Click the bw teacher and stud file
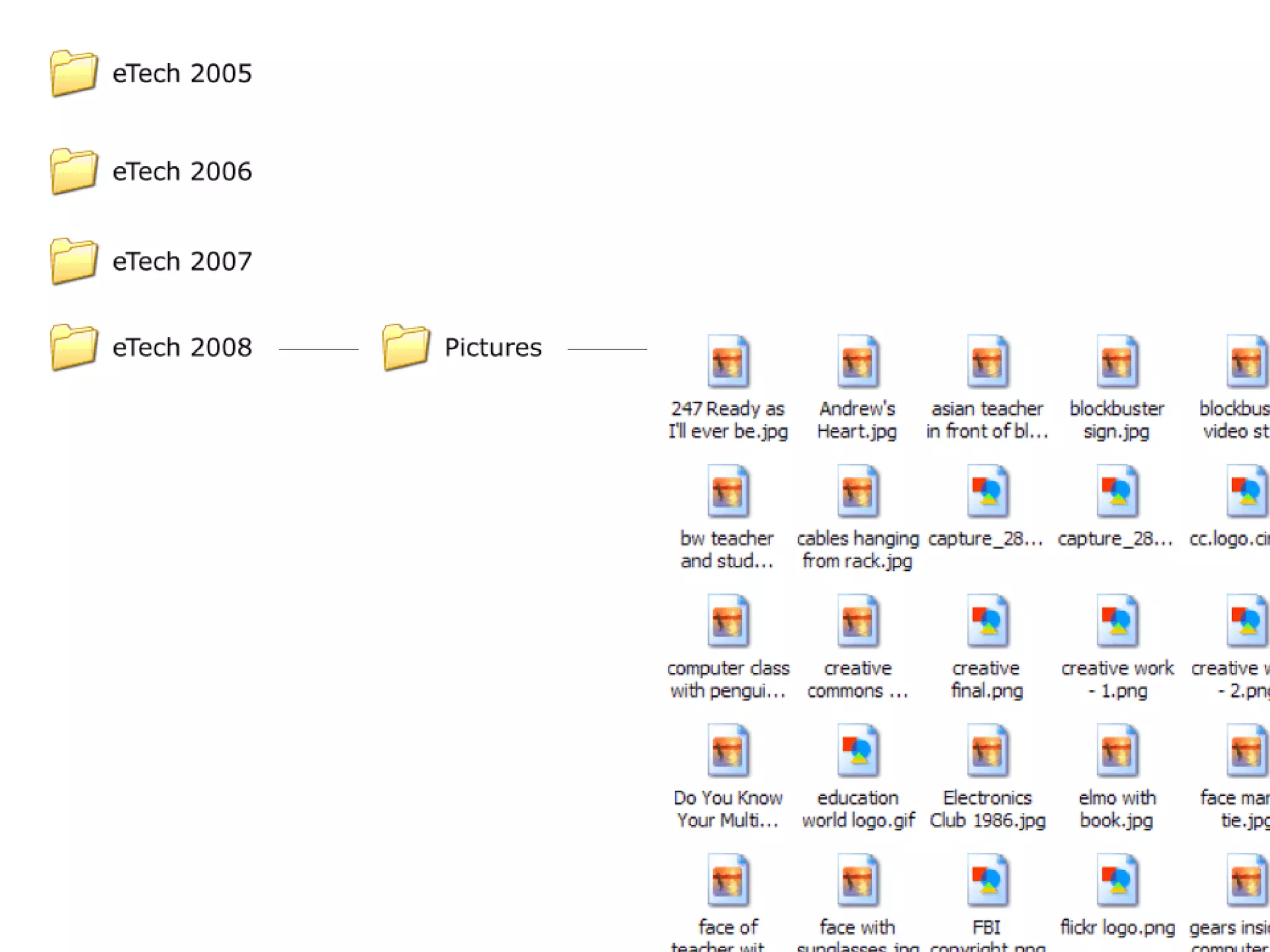The image size is (1270, 952). click(x=728, y=491)
